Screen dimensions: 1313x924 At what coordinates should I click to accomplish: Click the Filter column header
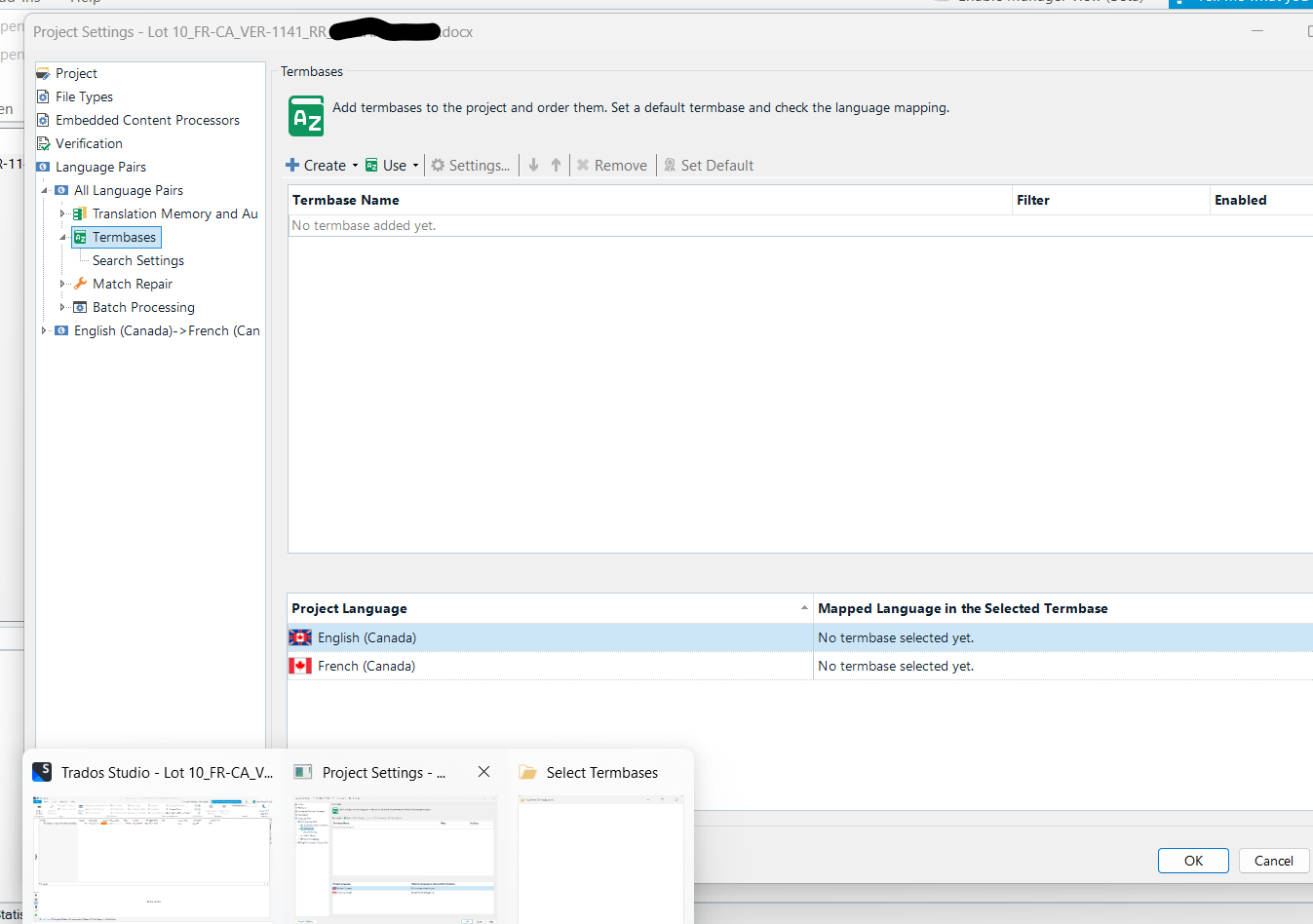point(1110,200)
